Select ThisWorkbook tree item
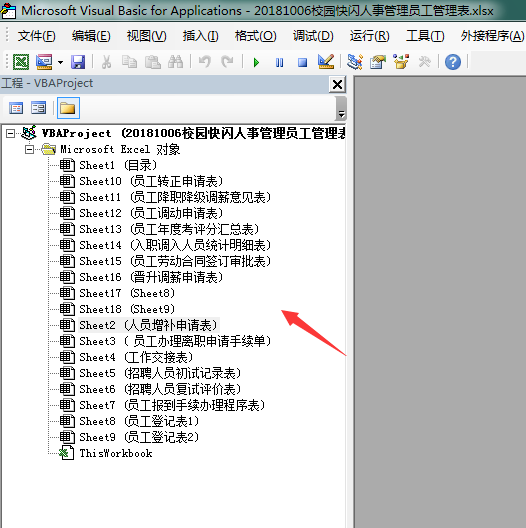Image resolution: width=526 pixels, height=528 pixels. [116, 453]
